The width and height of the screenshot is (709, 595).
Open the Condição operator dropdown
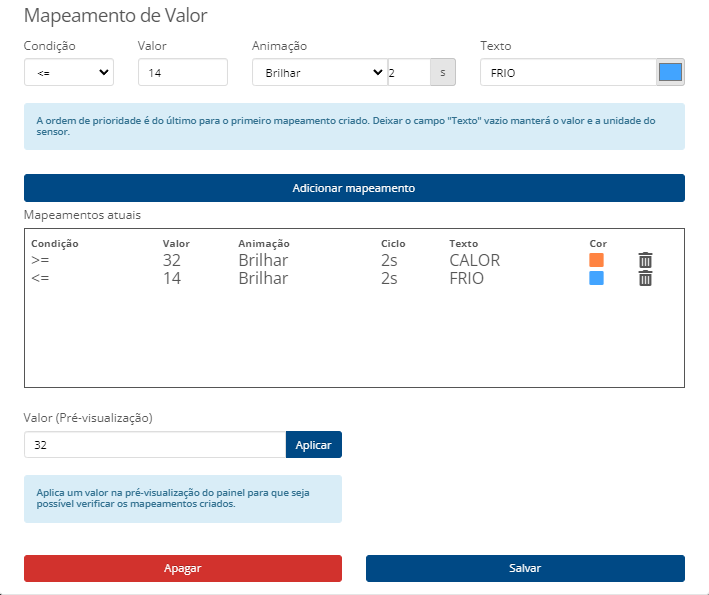click(x=69, y=72)
